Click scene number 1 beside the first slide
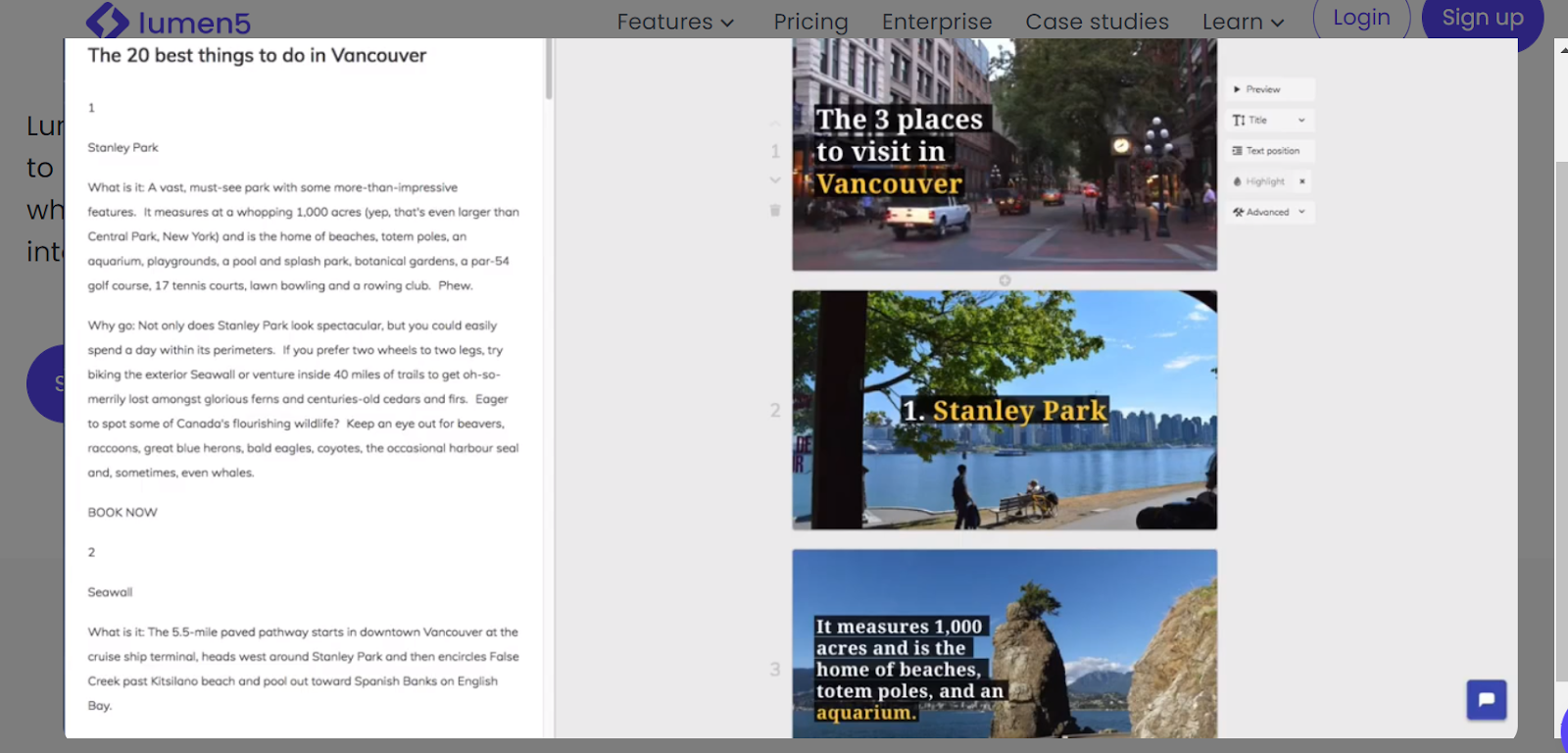 tap(775, 151)
